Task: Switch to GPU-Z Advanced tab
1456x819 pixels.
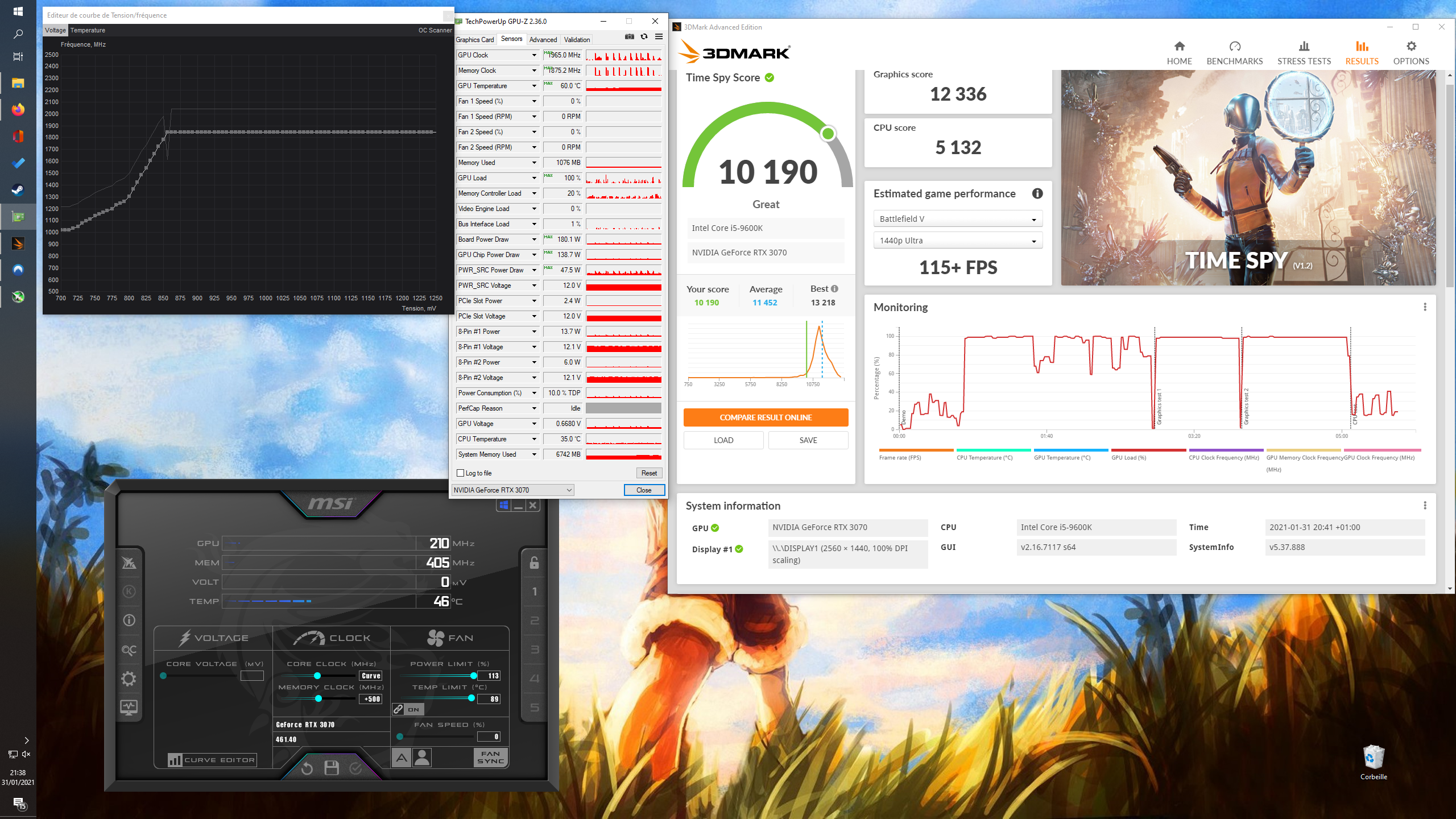Action: [543, 39]
